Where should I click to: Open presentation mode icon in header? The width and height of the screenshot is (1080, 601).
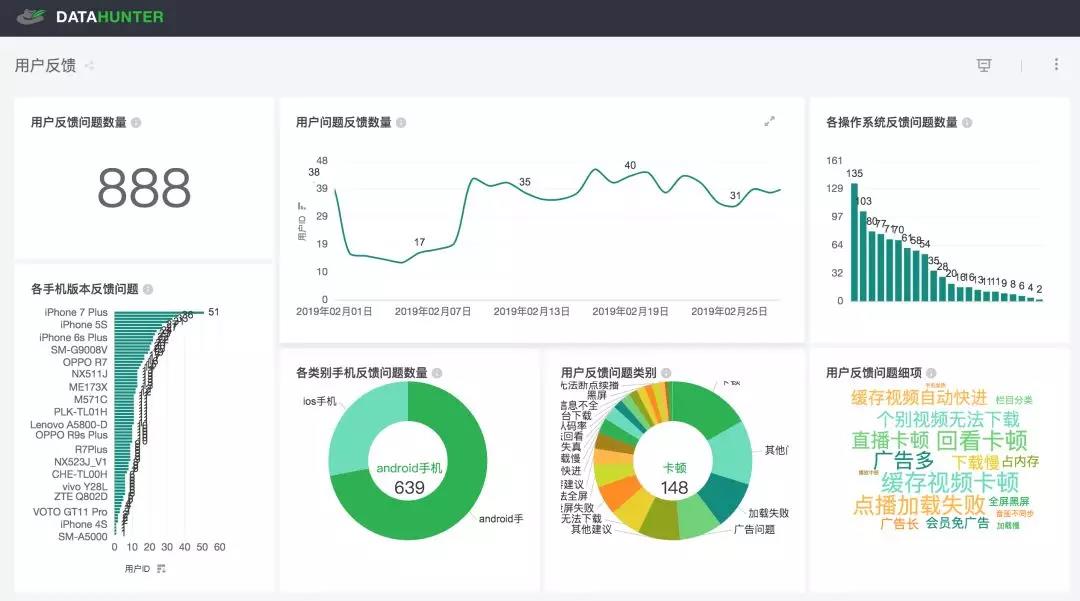click(x=984, y=65)
